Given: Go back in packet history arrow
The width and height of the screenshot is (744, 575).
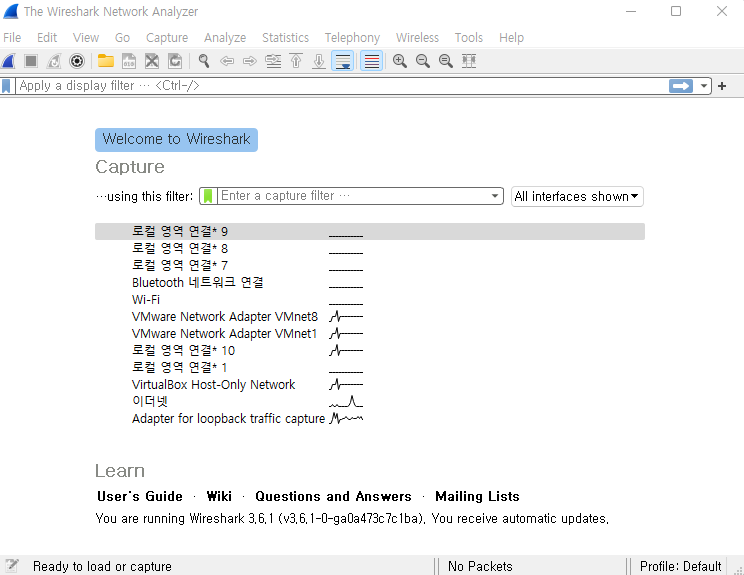Looking at the screenshot, I should (227, 61).
